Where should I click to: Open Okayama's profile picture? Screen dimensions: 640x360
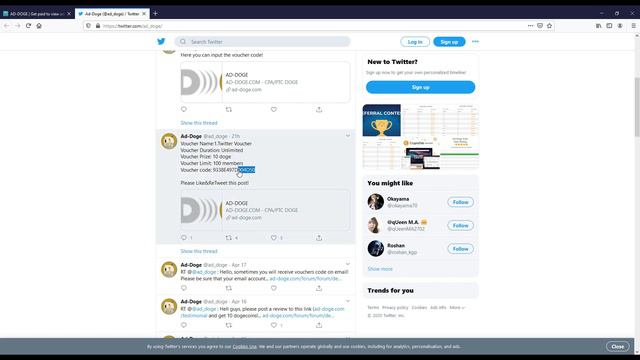pyautogui.click(x=376, y=202)
